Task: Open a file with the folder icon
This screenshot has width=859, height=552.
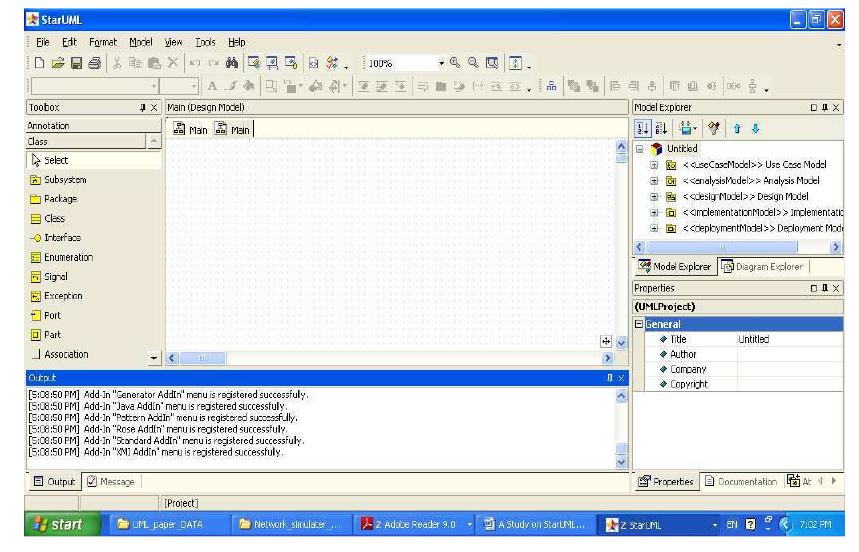Action: [x=58, y=63]
